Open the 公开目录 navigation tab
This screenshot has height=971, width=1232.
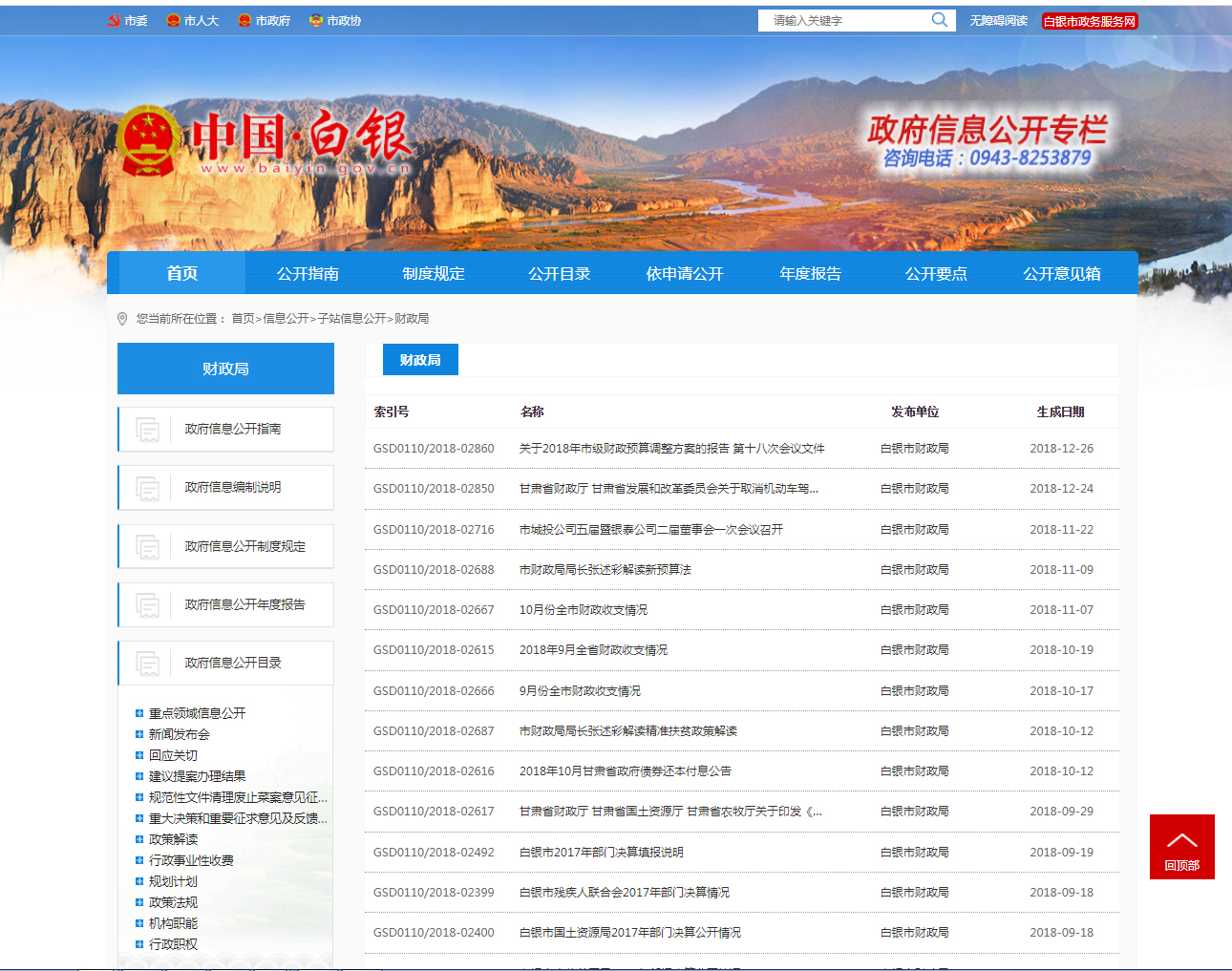(559, 273)
